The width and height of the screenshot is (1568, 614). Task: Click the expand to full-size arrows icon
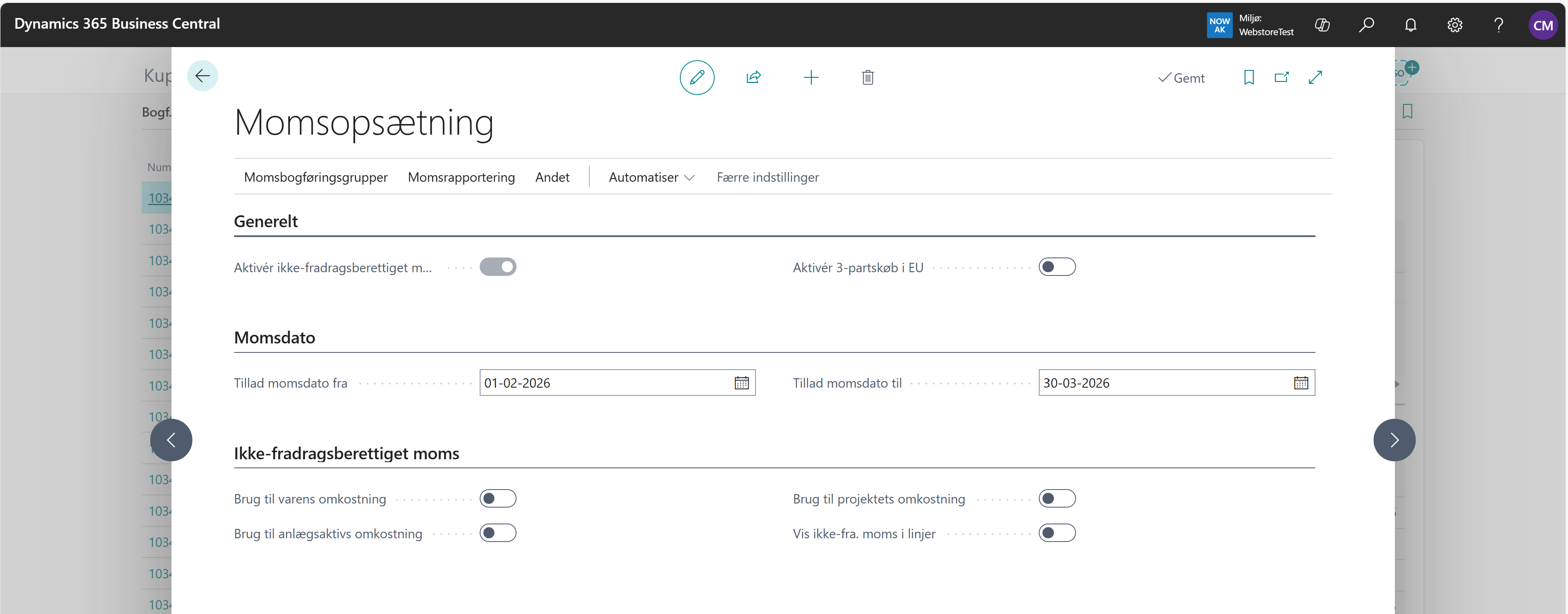(x=1315, y=77)
